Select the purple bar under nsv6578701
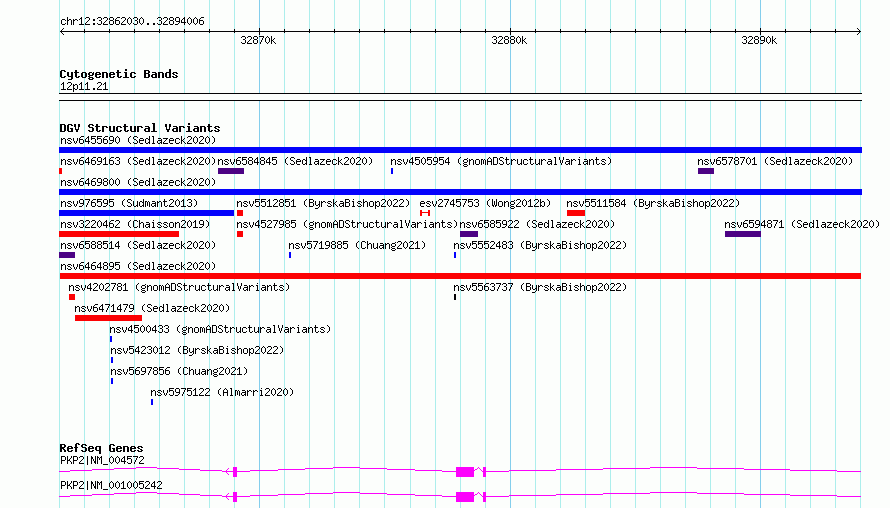Image resolution: width=890 pixels, height=508 pixels. point(706,171)
